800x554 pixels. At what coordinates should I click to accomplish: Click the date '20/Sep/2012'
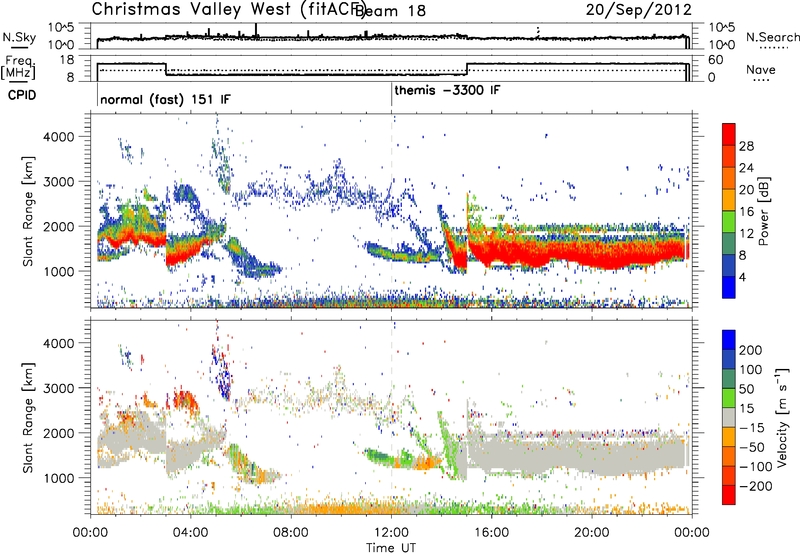pos(638,9)
